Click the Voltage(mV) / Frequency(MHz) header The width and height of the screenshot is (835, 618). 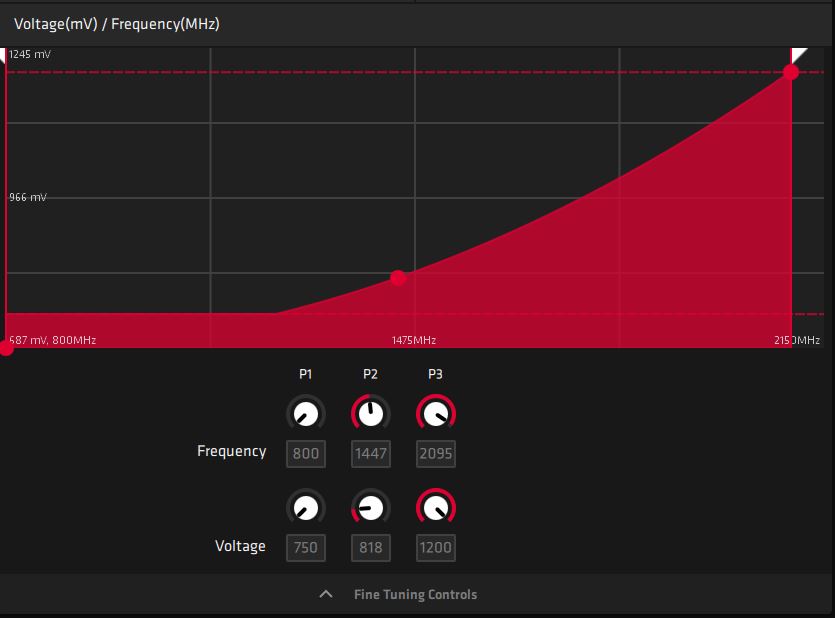pyautogui.click(x=117, y=24)
